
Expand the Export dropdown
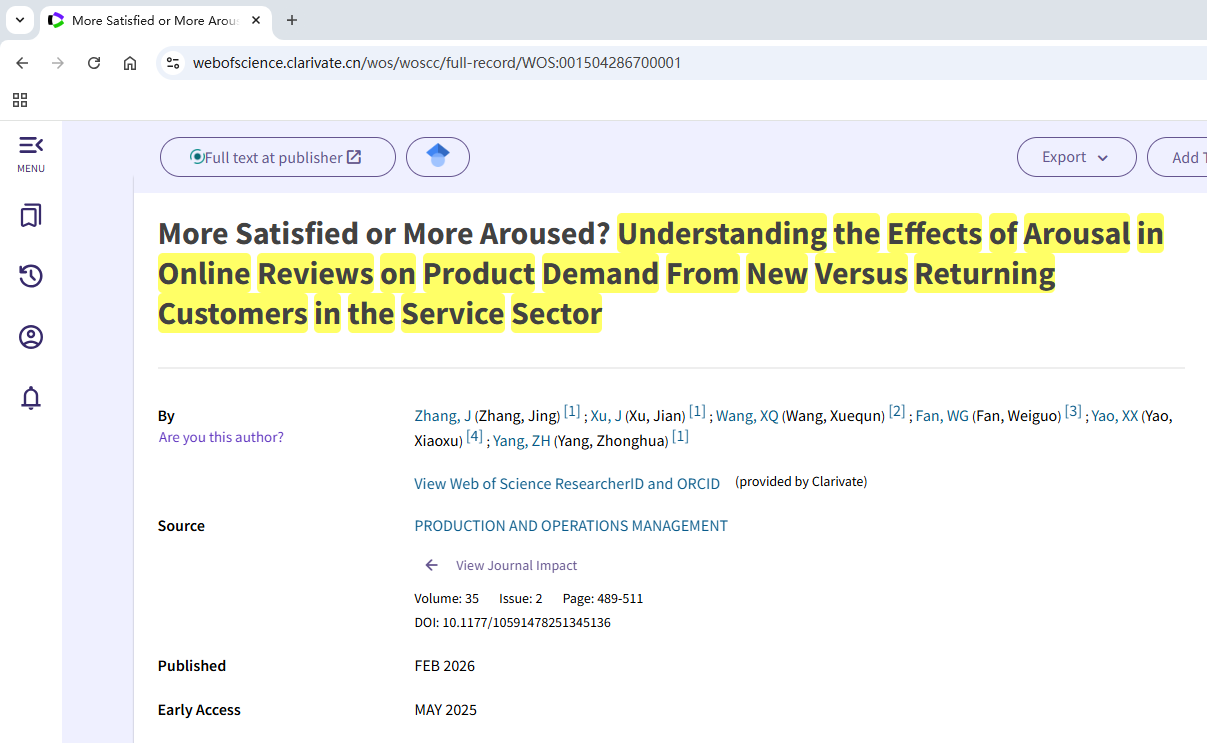[x=1076, y=157]
